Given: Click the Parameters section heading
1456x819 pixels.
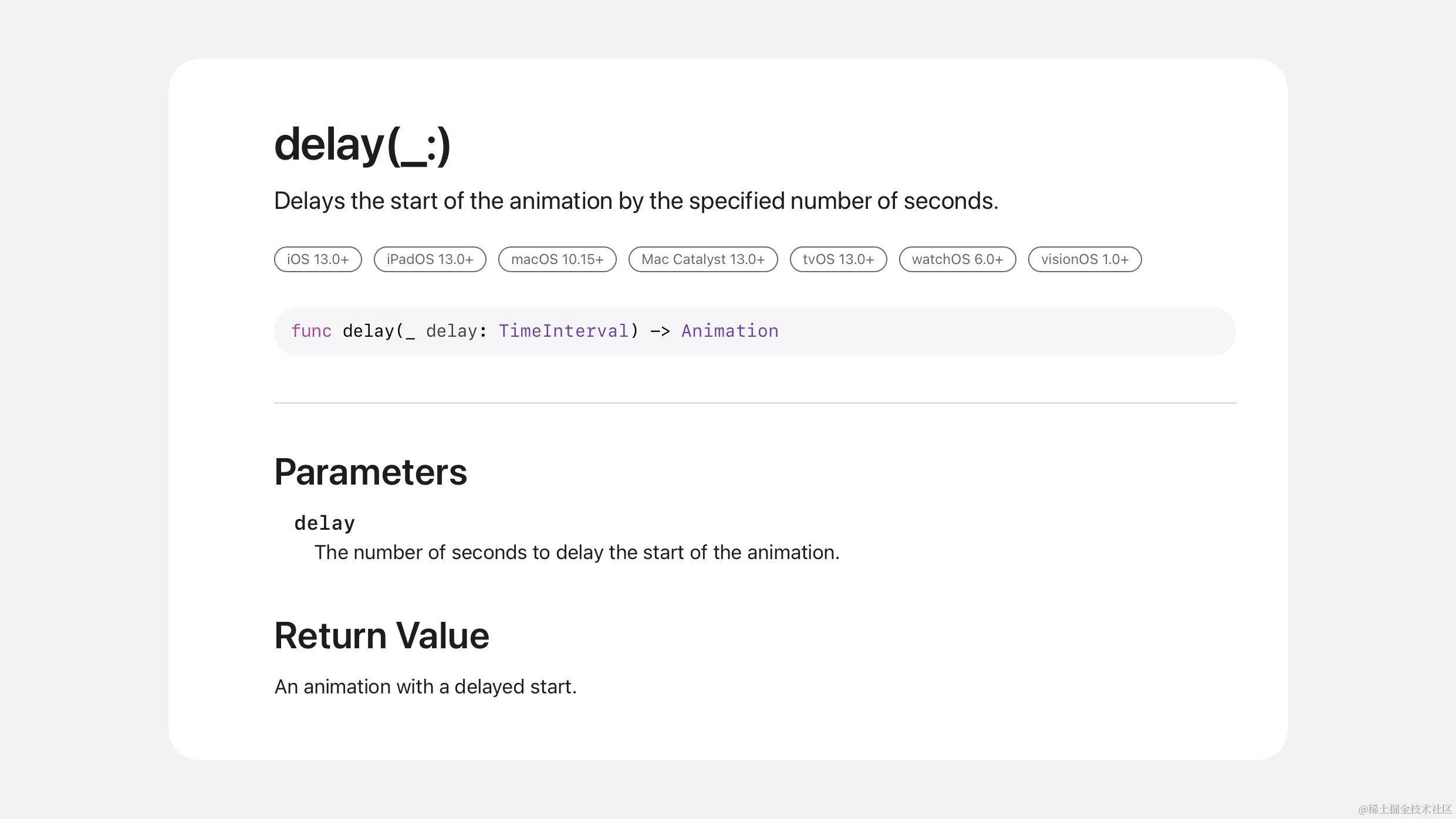Looking at the screenshot, I should coord(370,472).
